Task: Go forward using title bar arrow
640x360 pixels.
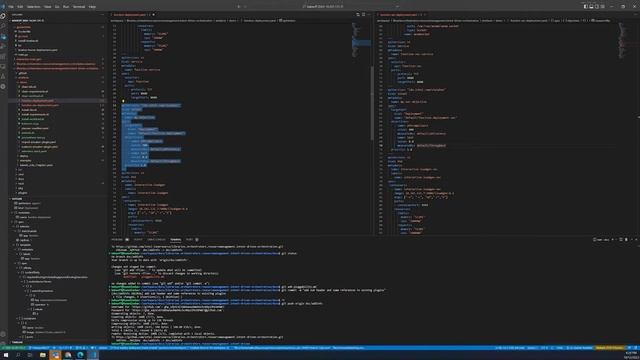Action: 245,7
